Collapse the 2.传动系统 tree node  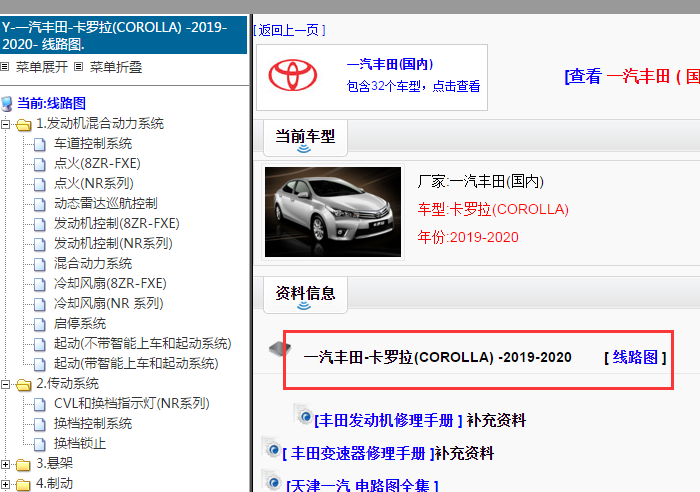point(5,384)
